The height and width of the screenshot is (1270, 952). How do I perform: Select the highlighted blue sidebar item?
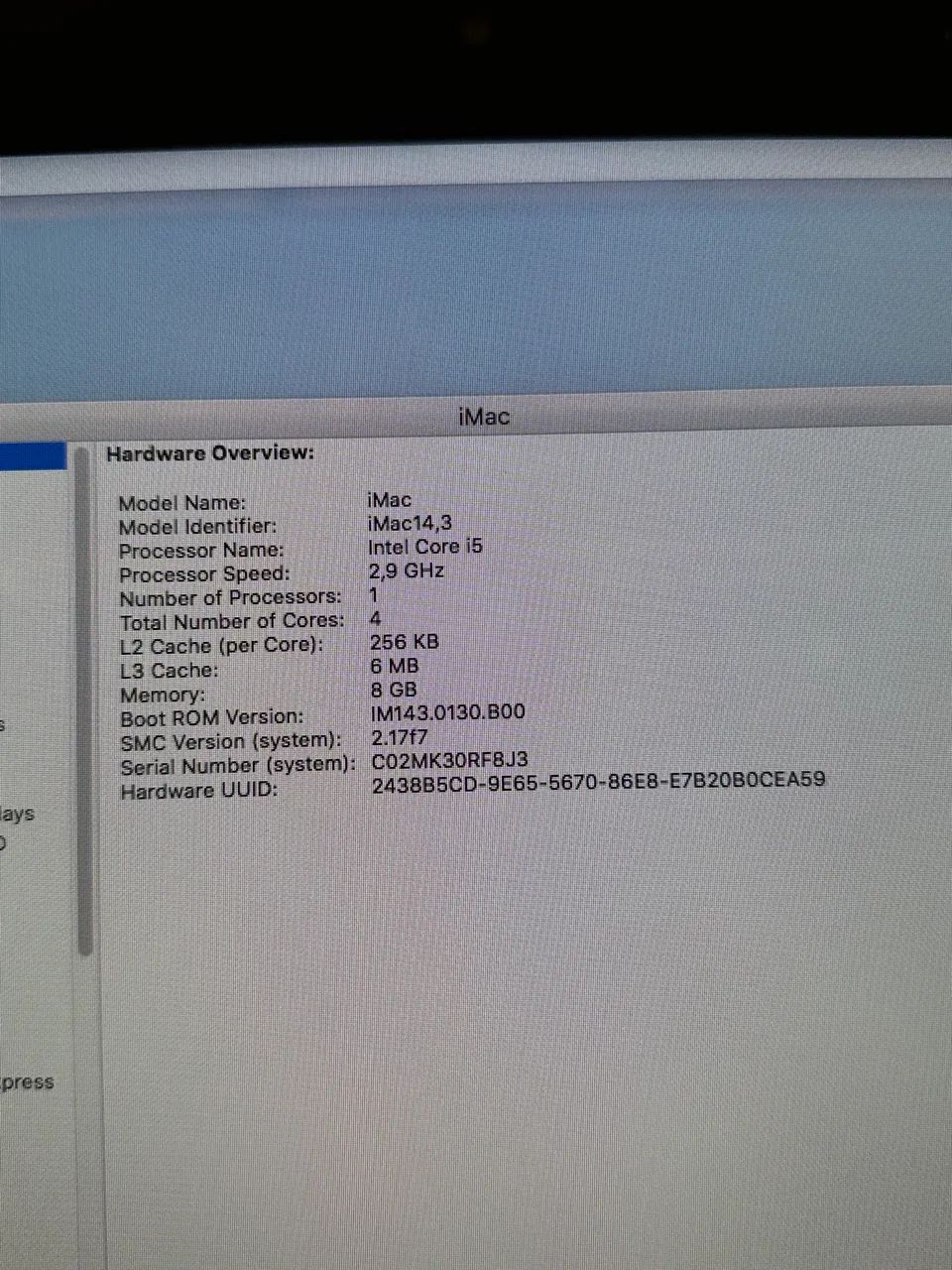tap(33, 456)
